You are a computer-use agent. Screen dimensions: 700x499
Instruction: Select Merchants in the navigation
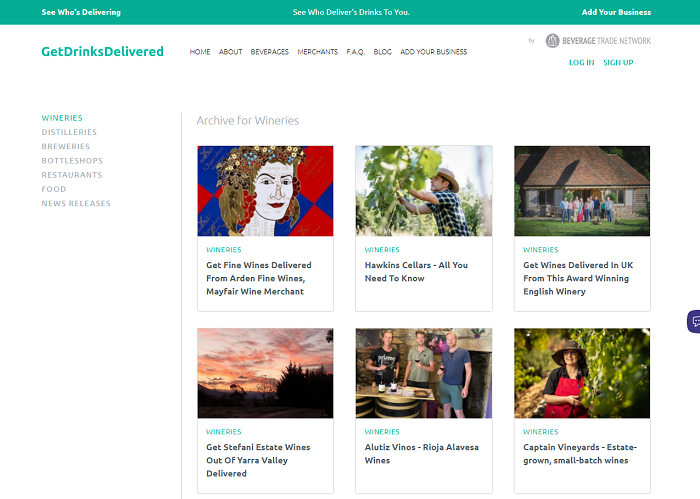point(317,52)
